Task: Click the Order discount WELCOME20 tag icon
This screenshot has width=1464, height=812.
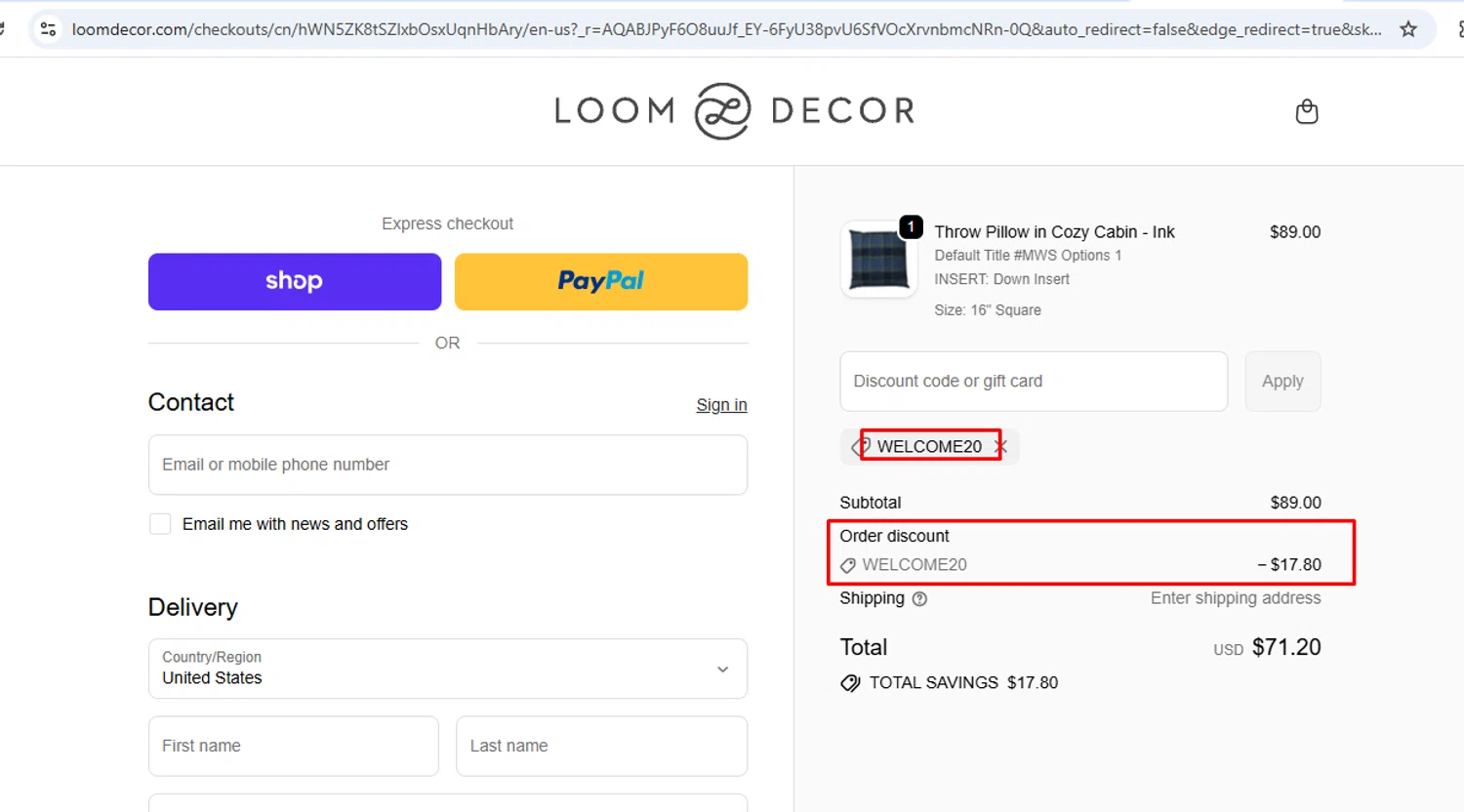Action: (x=848, y=565)
